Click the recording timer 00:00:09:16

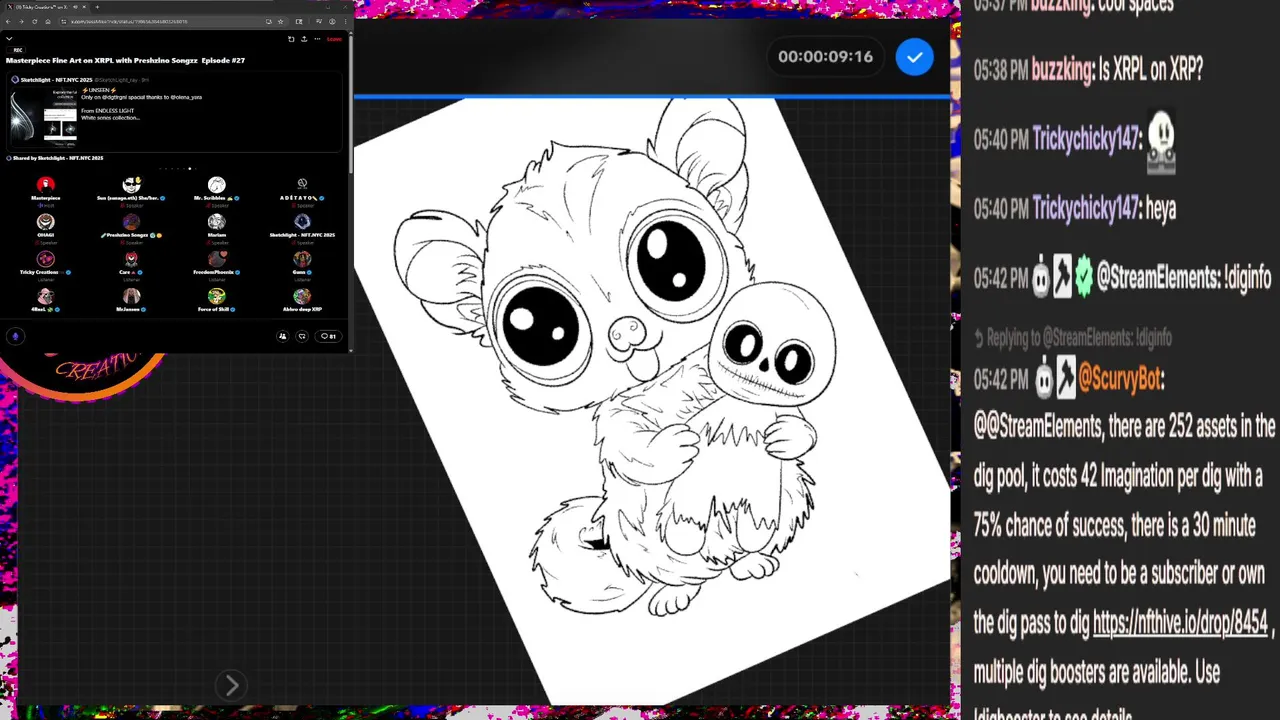pos(825,57)
